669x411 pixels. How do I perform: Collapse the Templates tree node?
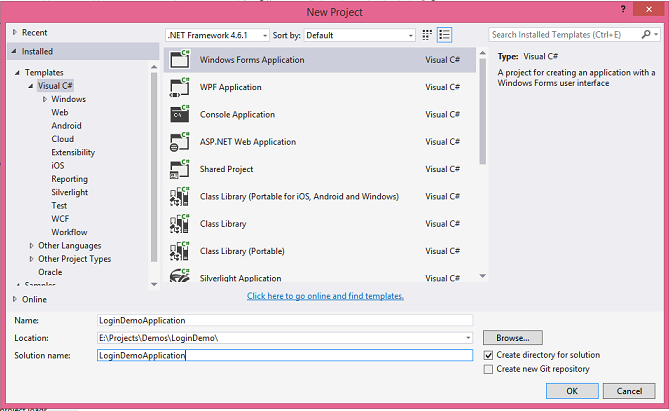(x=17, y=73)
